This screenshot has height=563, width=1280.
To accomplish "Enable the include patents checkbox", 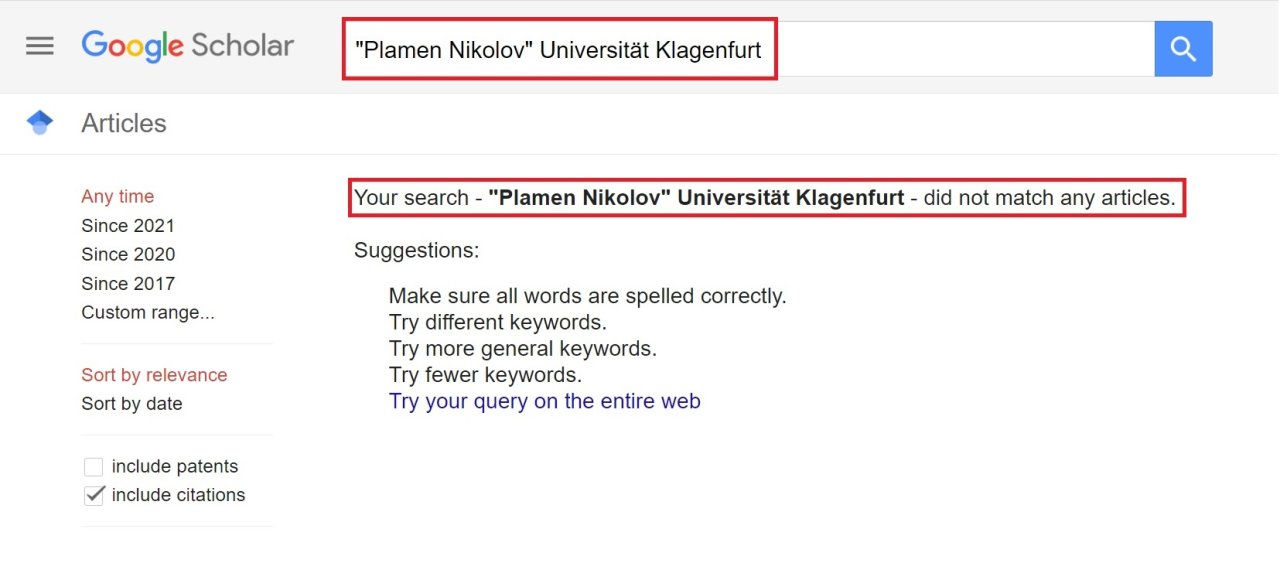I will click(x=94, y=467).
